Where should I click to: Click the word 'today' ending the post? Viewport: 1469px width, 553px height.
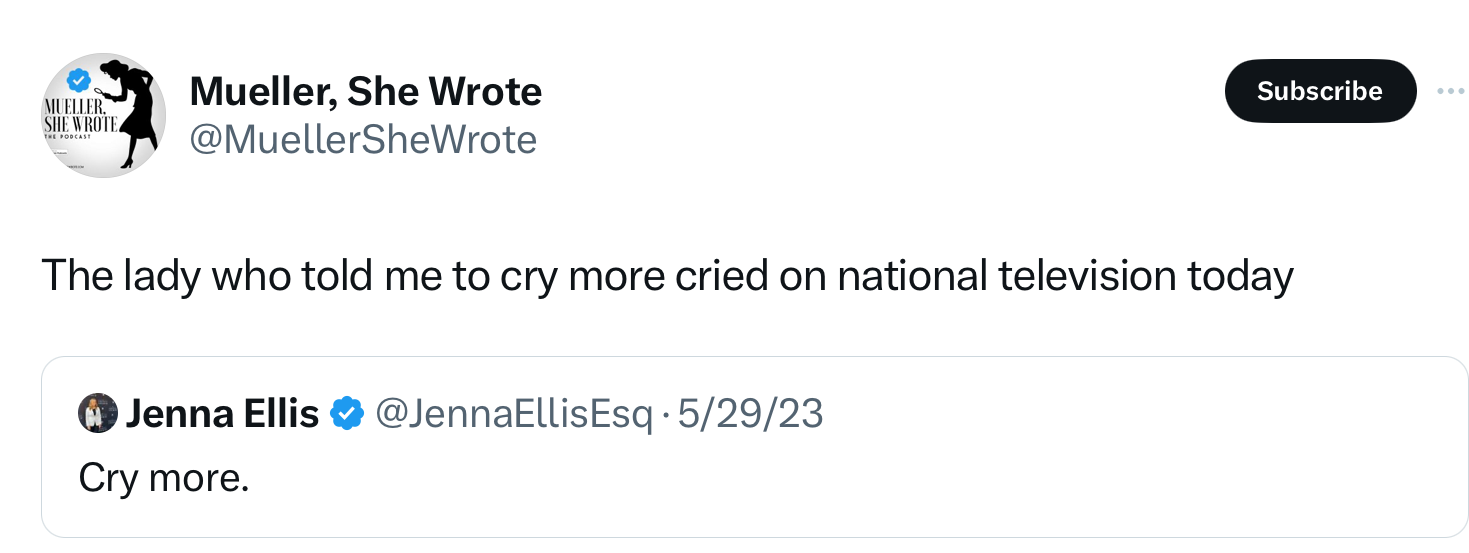coord(1240,278)
